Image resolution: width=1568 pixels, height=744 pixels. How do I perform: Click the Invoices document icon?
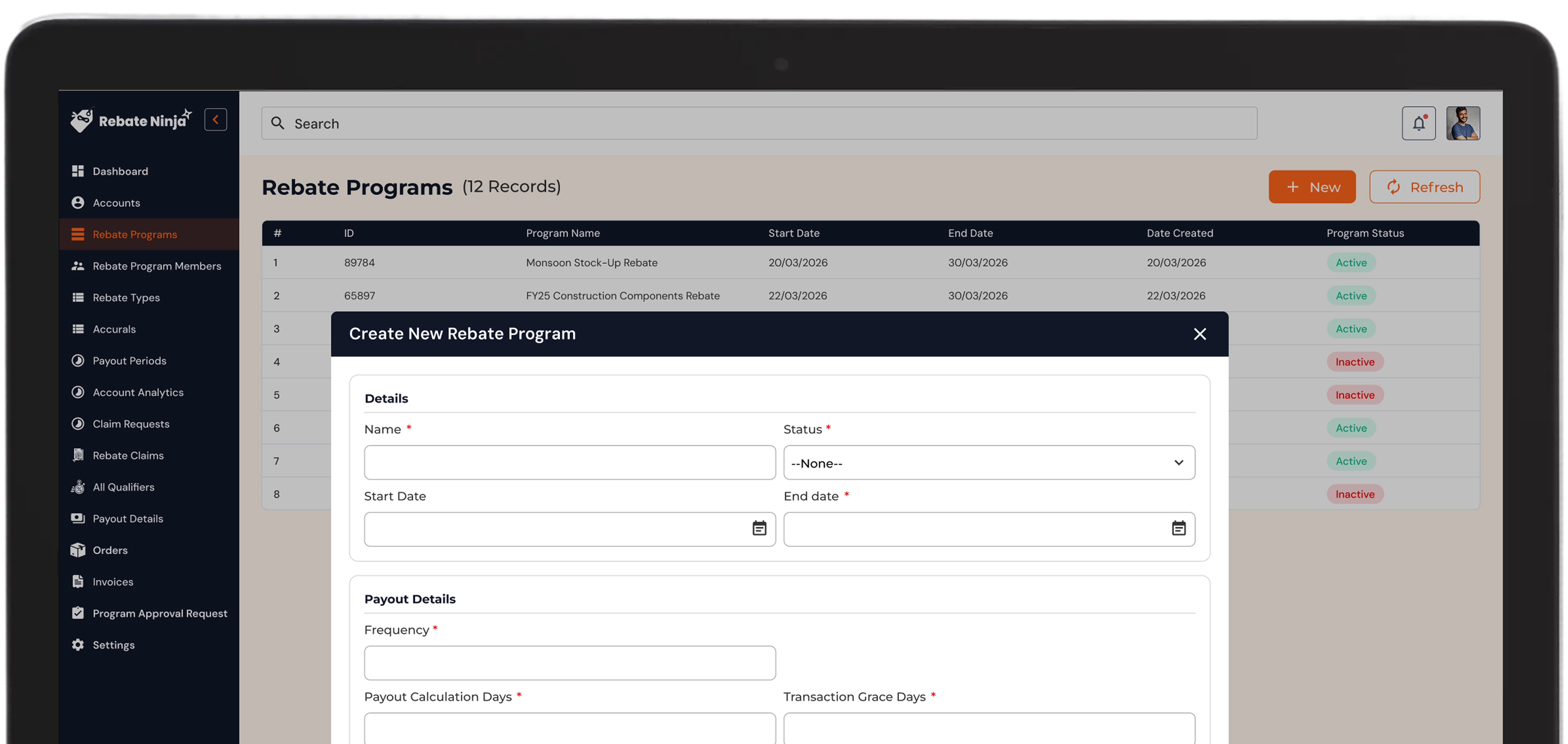click(x=77, y=582)
